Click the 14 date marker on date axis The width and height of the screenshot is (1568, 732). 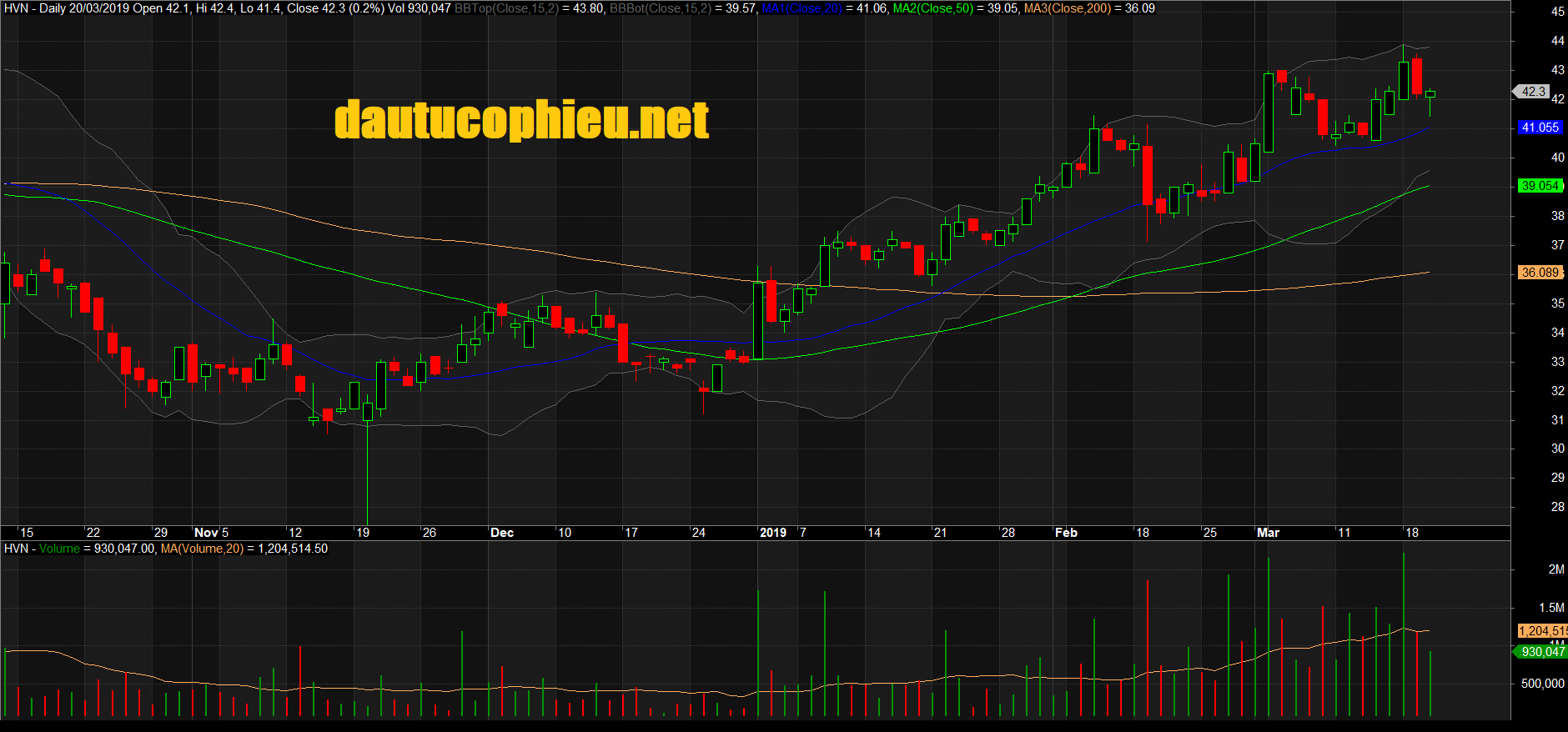874,533
